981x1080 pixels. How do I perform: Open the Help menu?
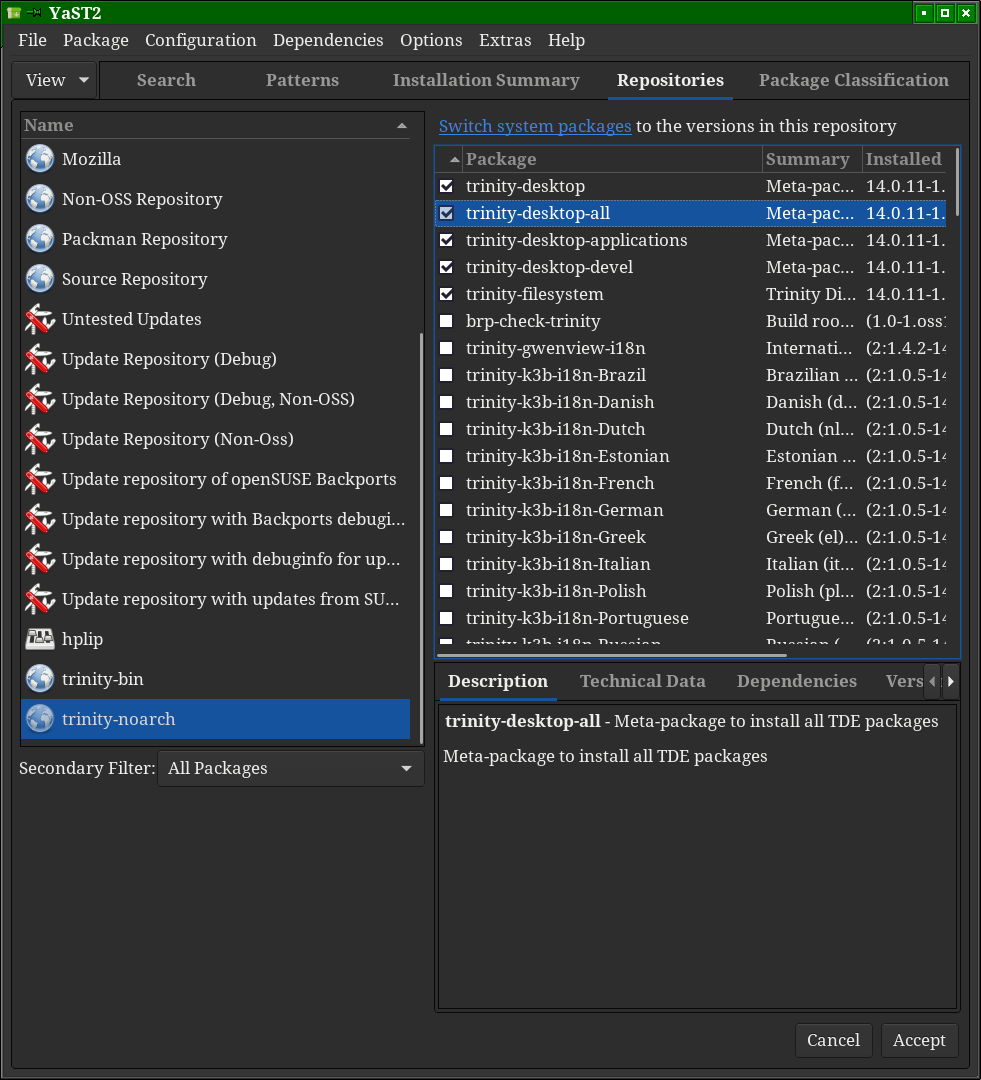pos(566,40)
